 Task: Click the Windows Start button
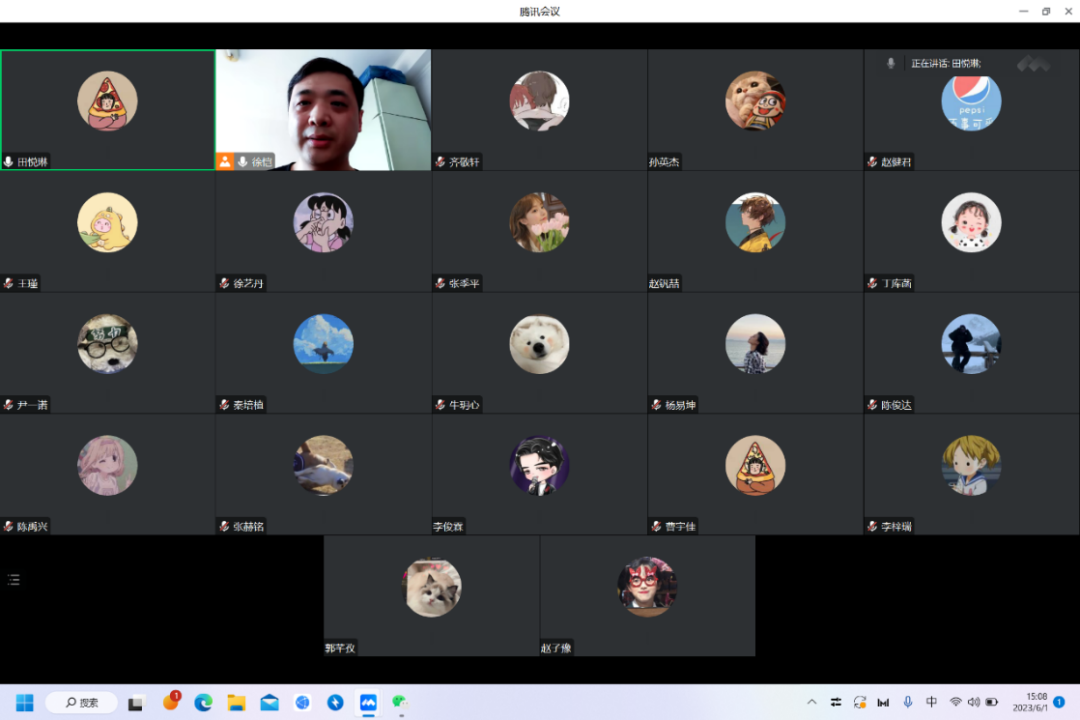24,702
